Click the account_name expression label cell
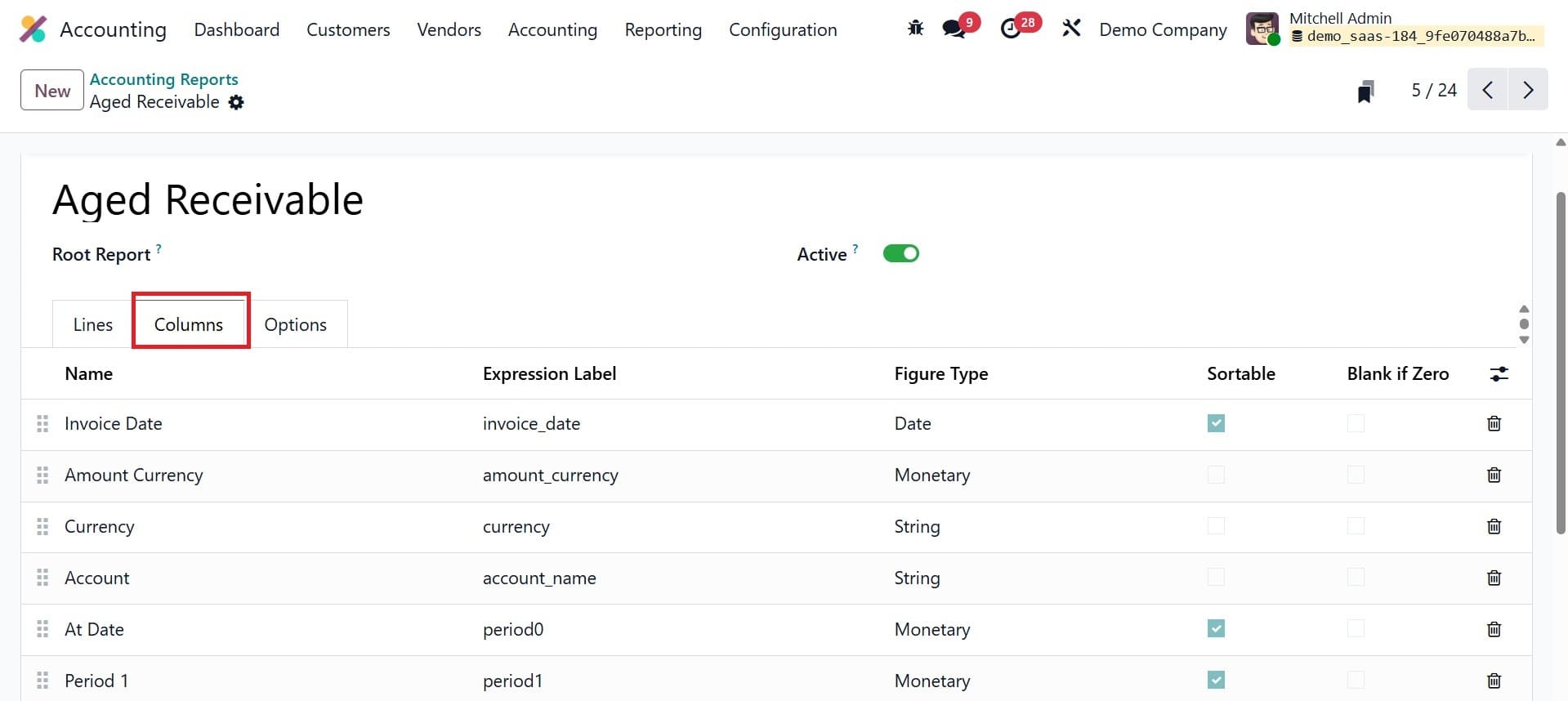 (x=539, y=578)
